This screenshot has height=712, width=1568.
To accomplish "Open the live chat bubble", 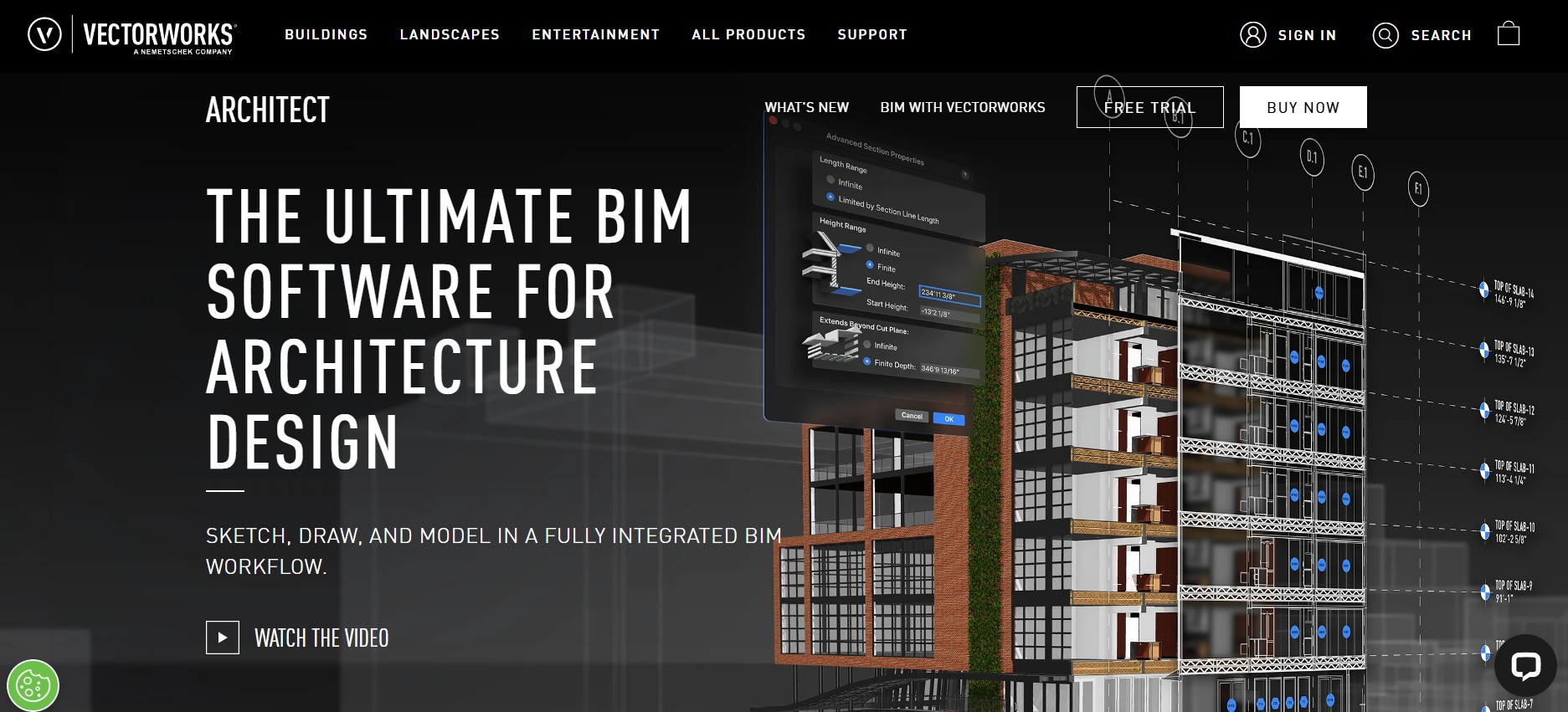I will point(1525,666).
